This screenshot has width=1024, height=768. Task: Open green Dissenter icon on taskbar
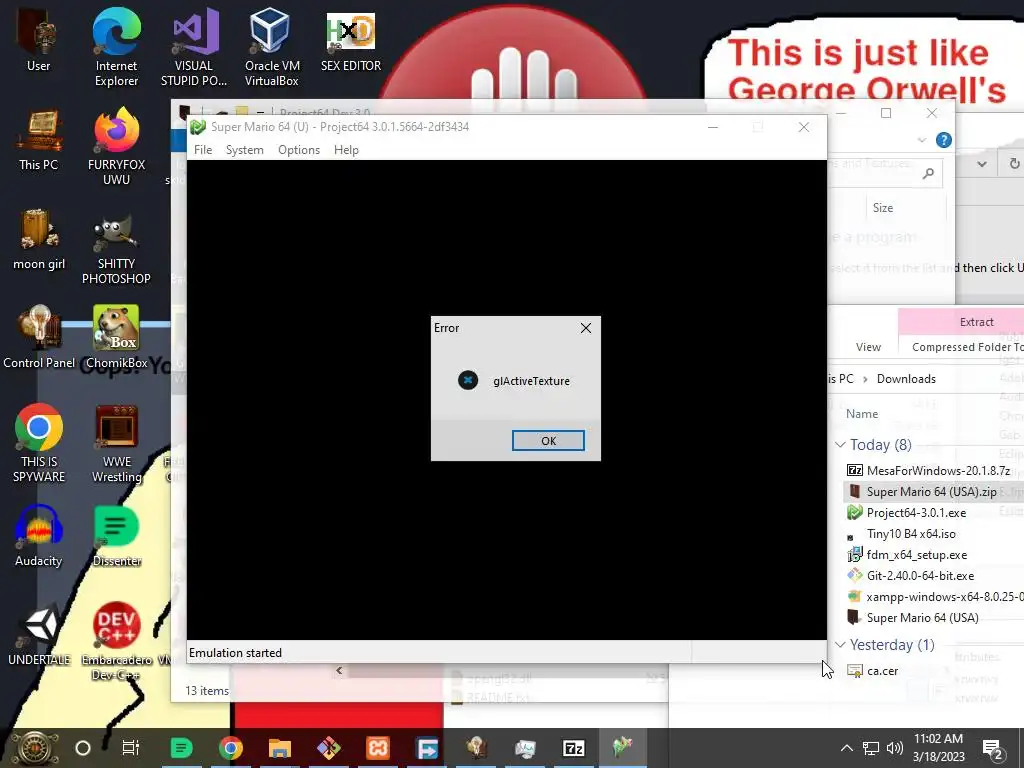(x=182, y=748)
